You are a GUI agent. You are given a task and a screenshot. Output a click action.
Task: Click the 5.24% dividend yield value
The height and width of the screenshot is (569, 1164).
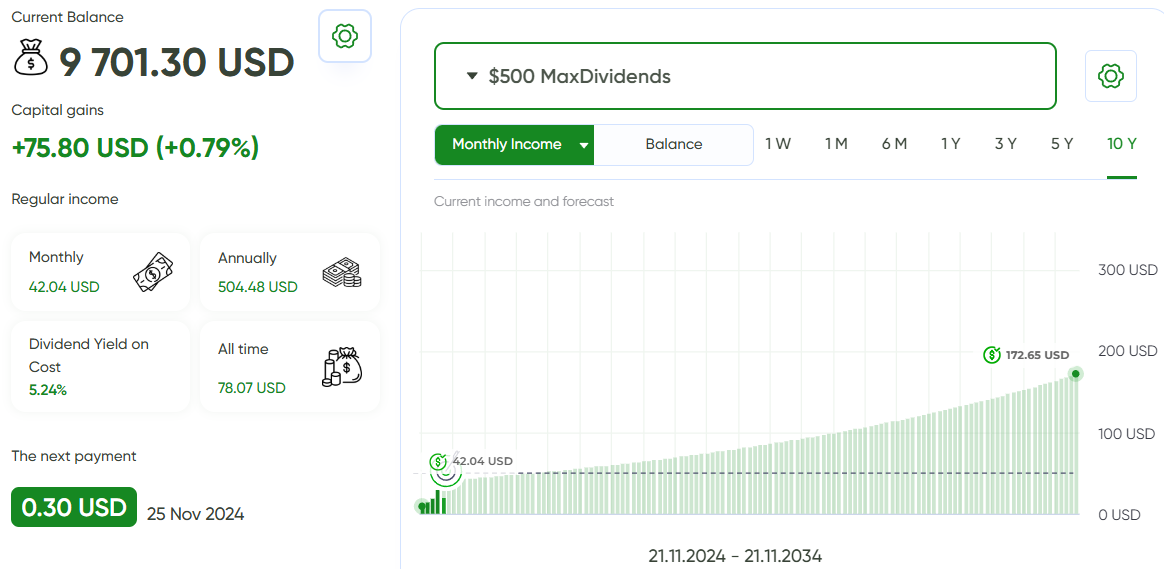pos(48,390)
